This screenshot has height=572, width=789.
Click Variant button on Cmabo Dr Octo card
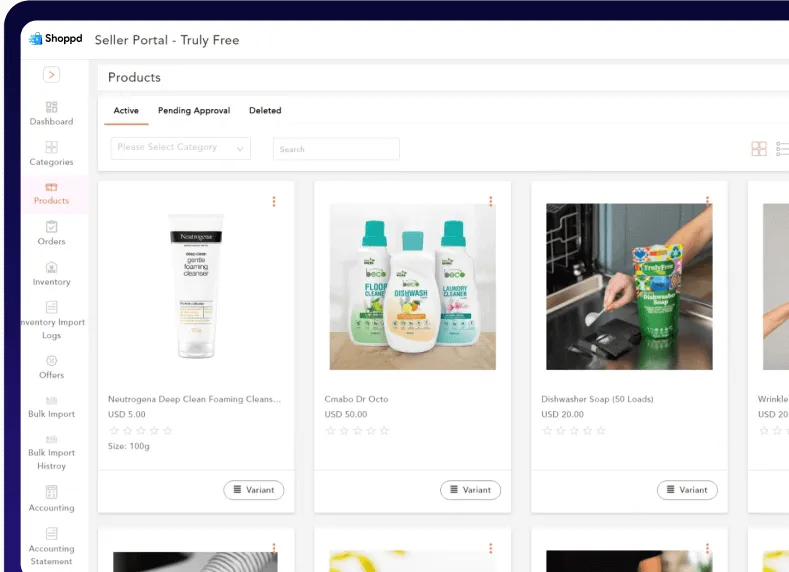470,490
